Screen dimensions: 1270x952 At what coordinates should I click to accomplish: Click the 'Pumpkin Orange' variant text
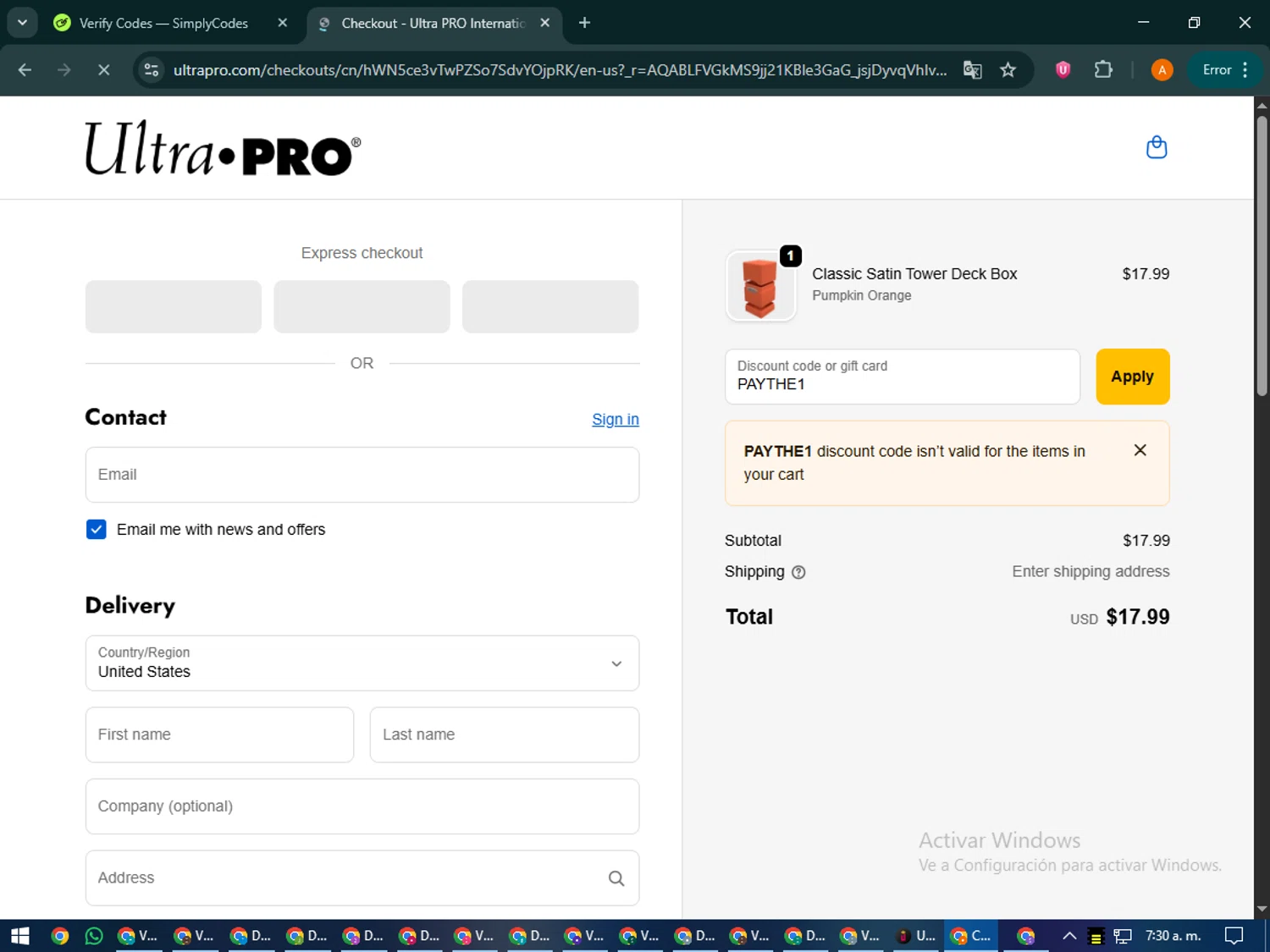(x=862, y=295)
